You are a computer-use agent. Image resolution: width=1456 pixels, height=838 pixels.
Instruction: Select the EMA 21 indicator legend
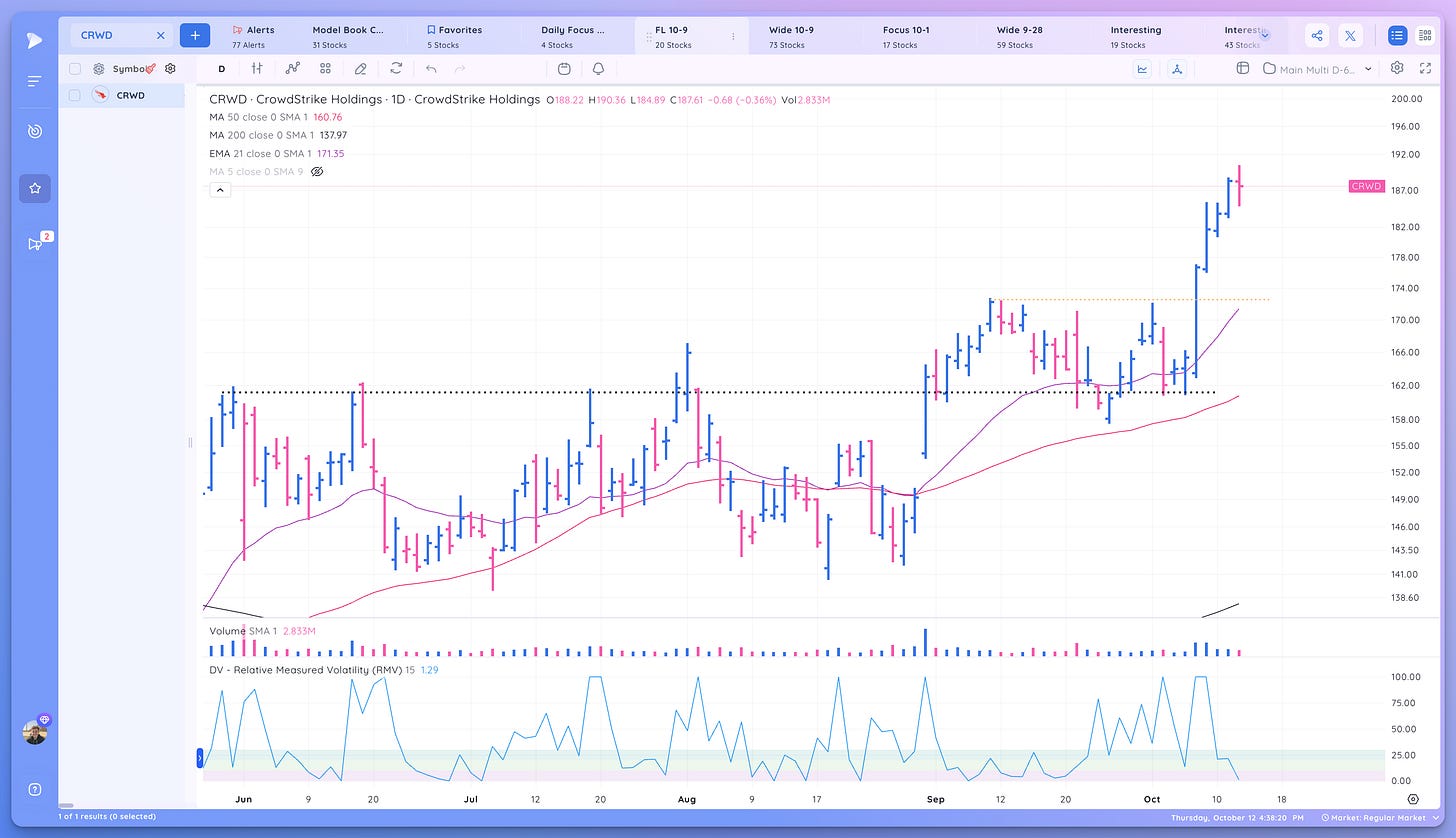point(277,154)
